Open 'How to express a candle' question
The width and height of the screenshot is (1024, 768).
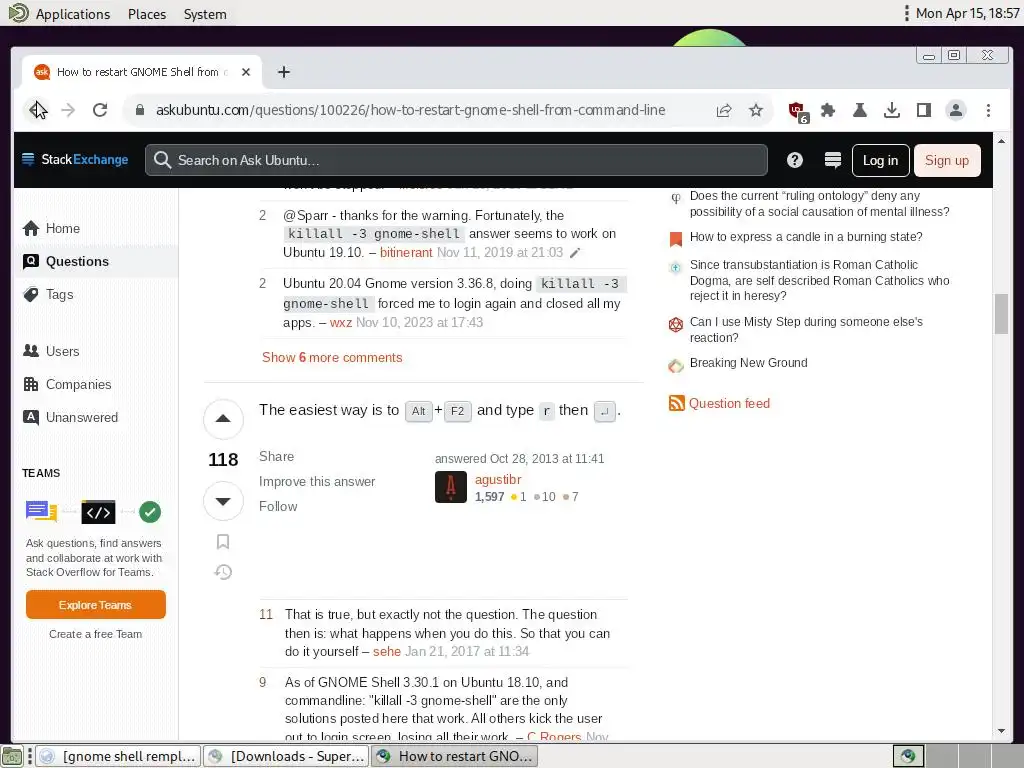(x=806, y=236)
